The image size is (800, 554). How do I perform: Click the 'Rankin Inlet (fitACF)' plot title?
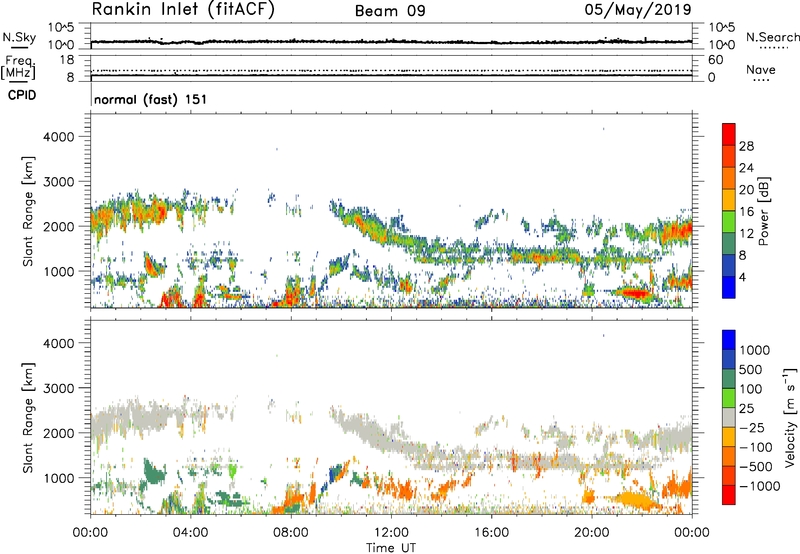[x=183, y=10]
